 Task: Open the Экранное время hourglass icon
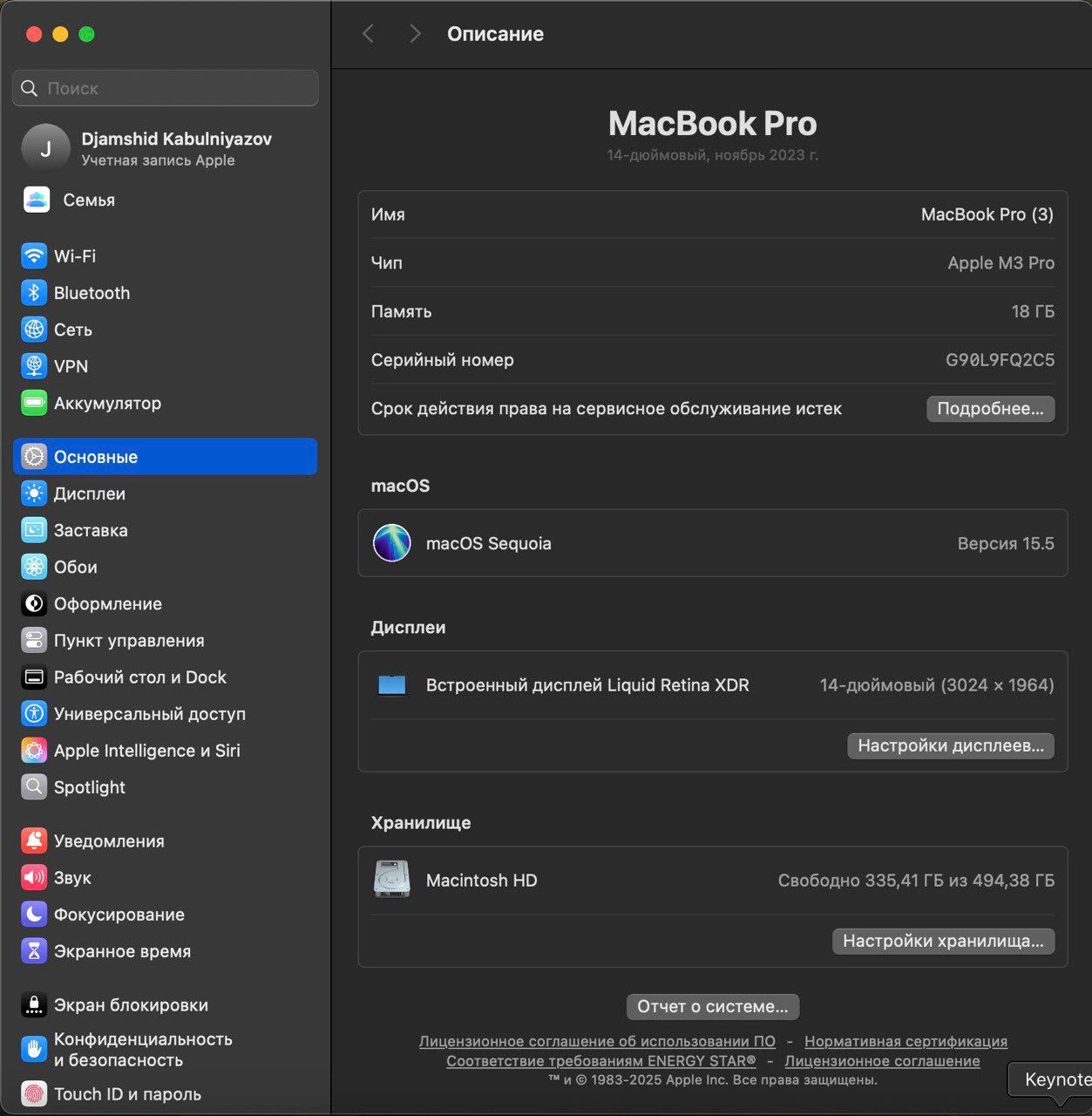click(34, 950)
